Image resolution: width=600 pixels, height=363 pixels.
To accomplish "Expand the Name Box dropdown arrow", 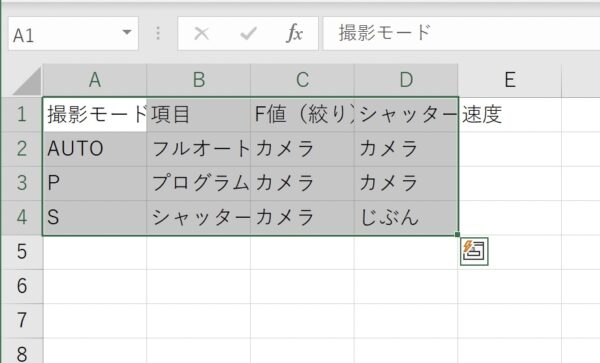I will [127, 33].
